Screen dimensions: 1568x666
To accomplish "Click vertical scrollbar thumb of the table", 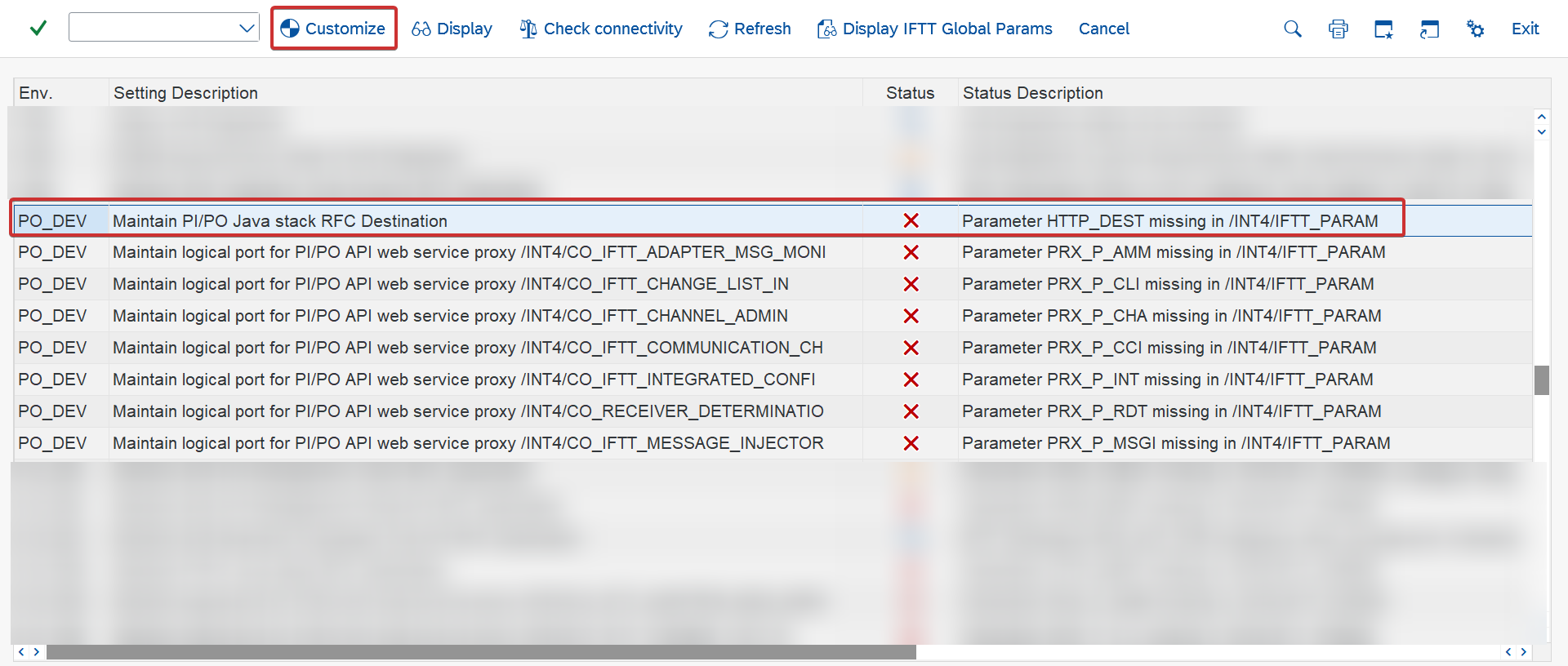I will coord(1542,380).
